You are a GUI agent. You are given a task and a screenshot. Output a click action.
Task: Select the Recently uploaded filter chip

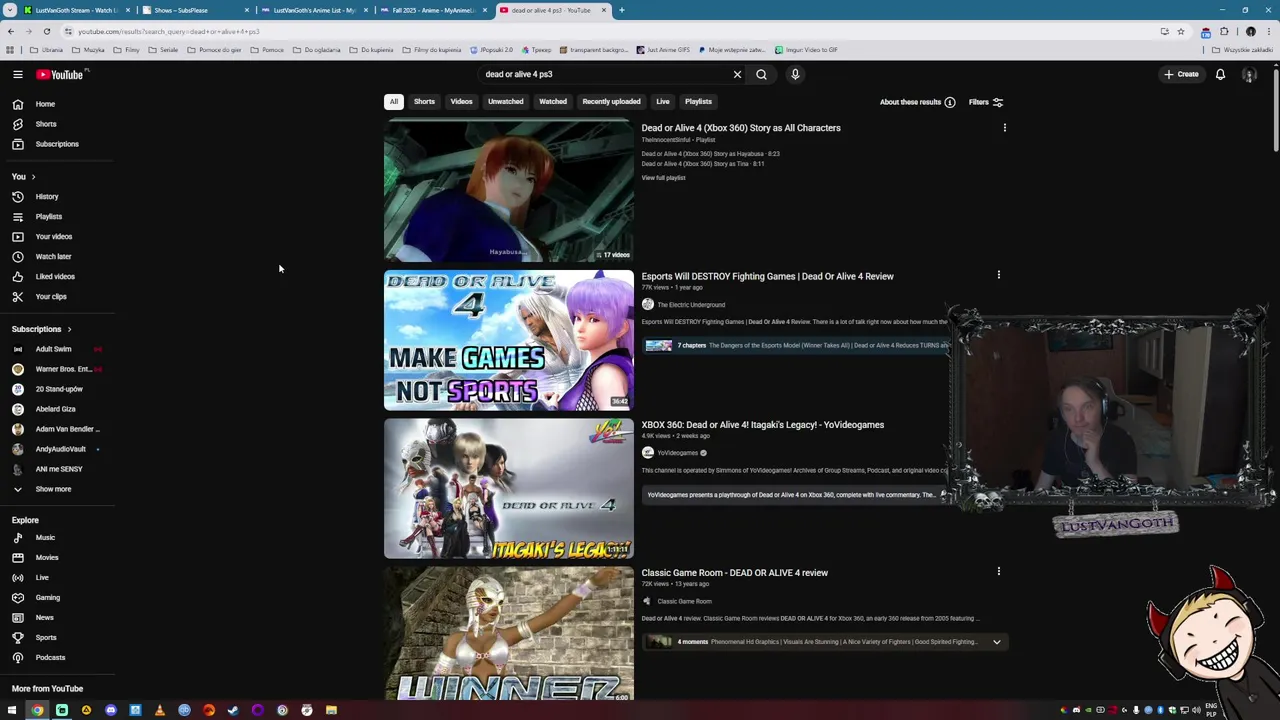tap(611, 101)
